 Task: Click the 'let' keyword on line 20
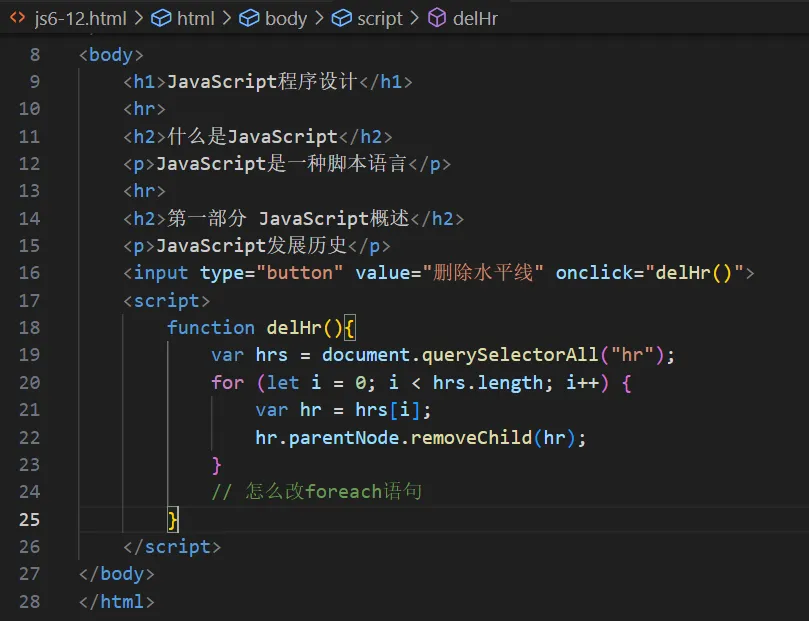(x=283, y=383)
